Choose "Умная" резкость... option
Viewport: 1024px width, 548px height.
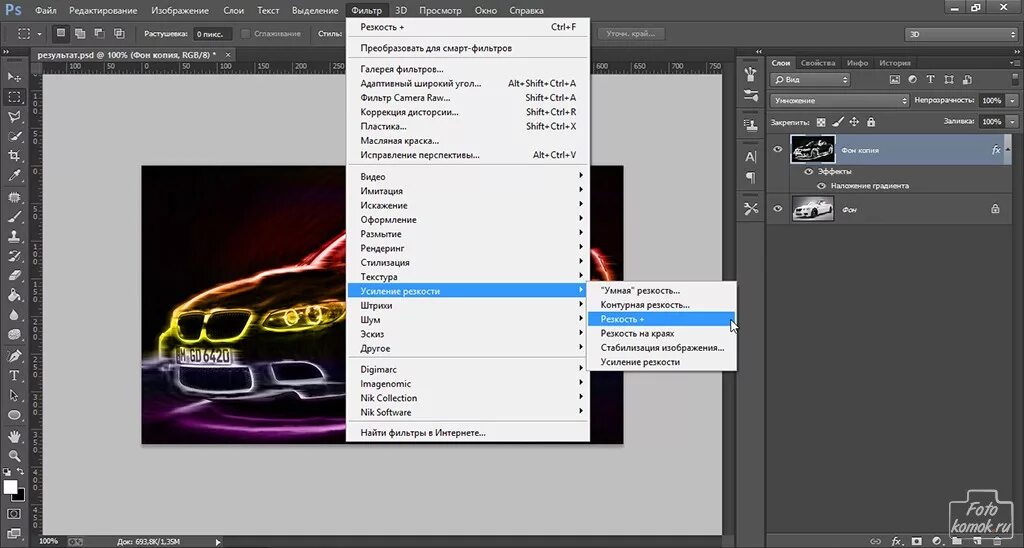[x=662, y=290]
